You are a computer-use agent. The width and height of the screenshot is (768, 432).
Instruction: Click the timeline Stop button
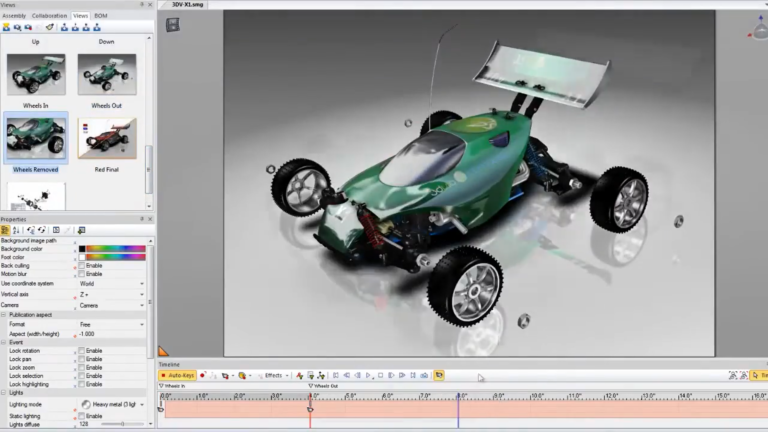click(380, 376)
